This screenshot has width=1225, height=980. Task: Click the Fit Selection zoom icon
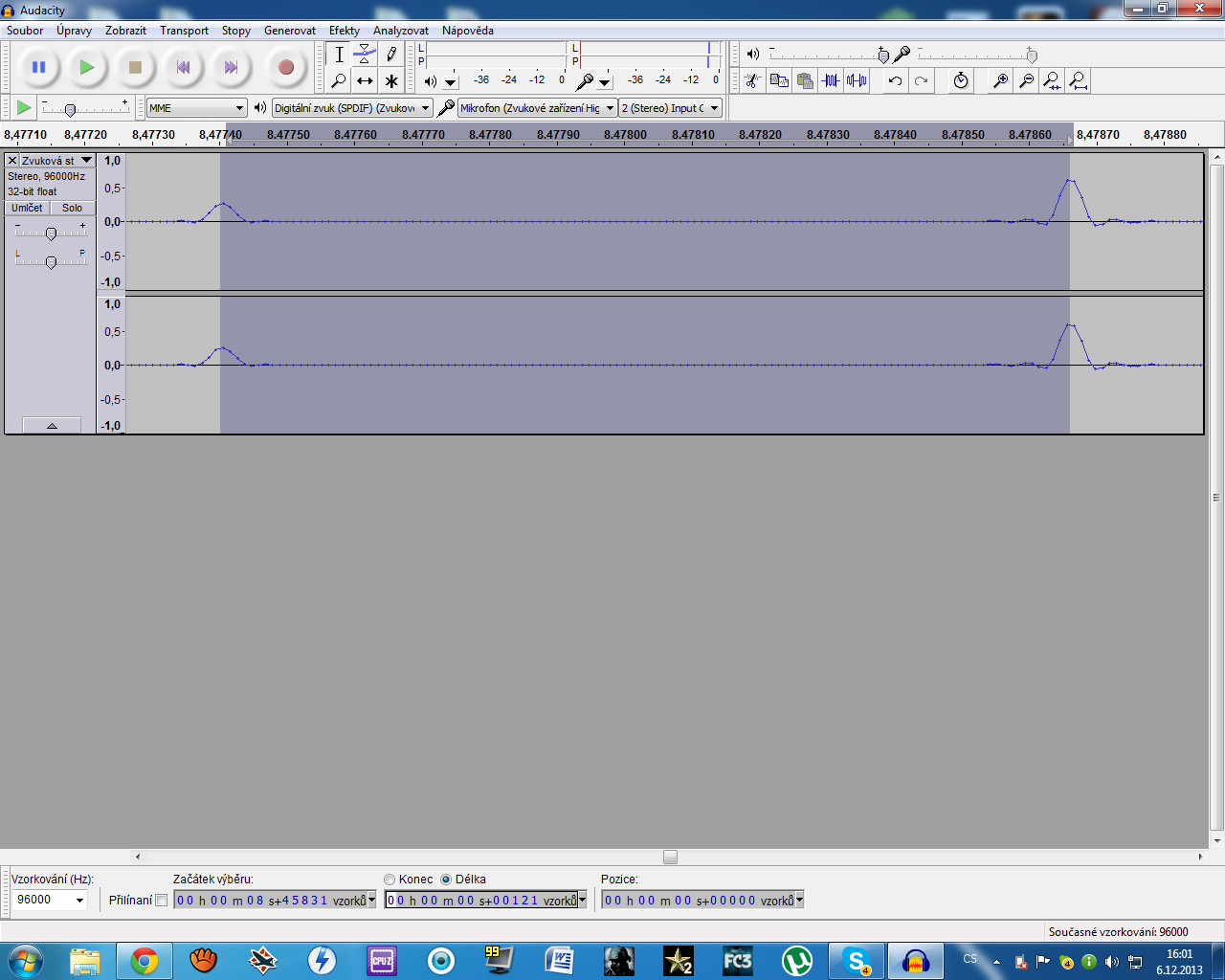(x=1052, y=81)
